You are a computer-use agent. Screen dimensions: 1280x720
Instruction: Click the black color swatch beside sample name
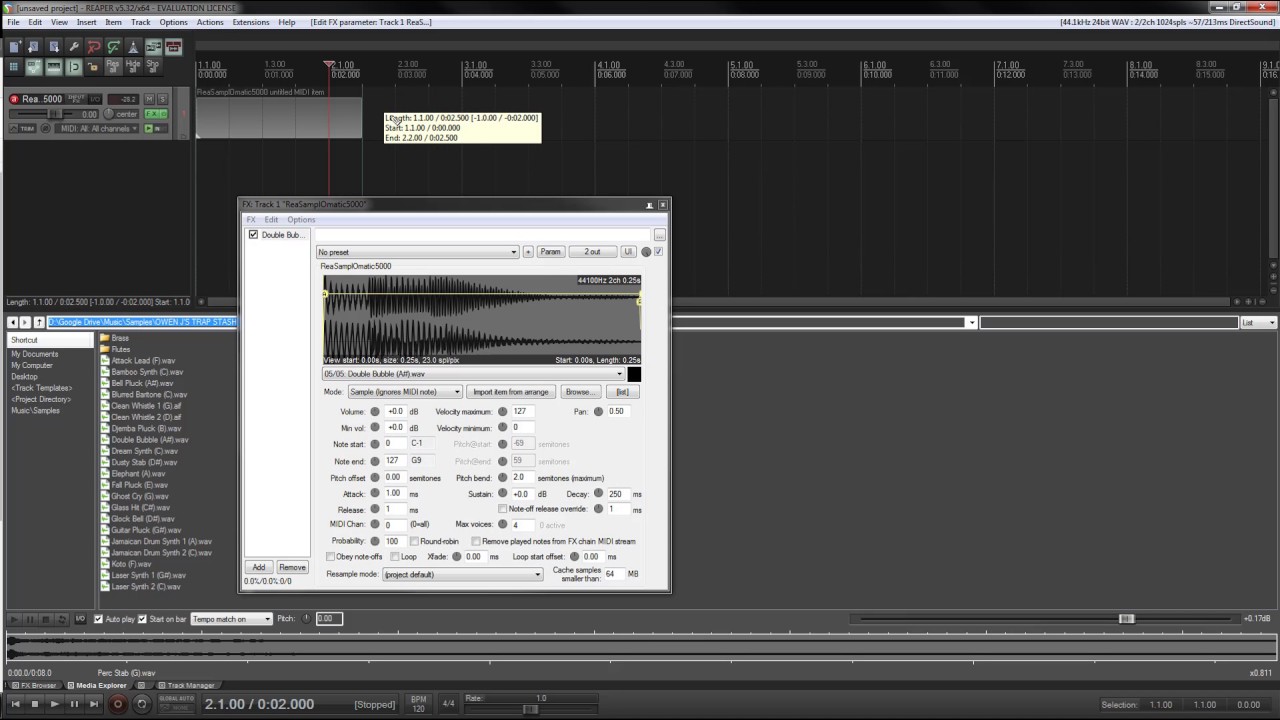pos(634,374)
